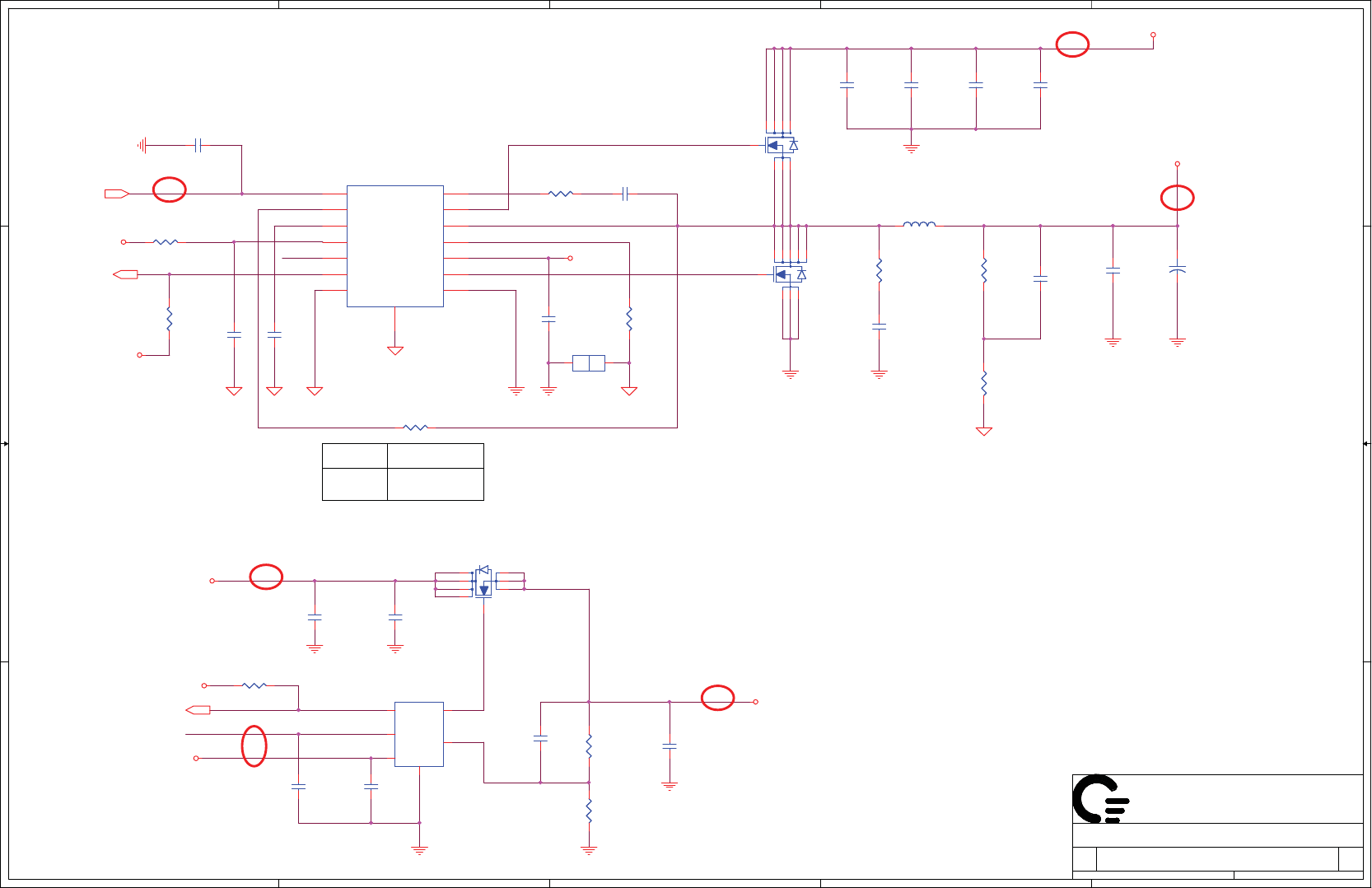Click the P-channel MOSFET in the lower circuit
This screenshot has width=1372, height=888.
[x=483, y=582]
